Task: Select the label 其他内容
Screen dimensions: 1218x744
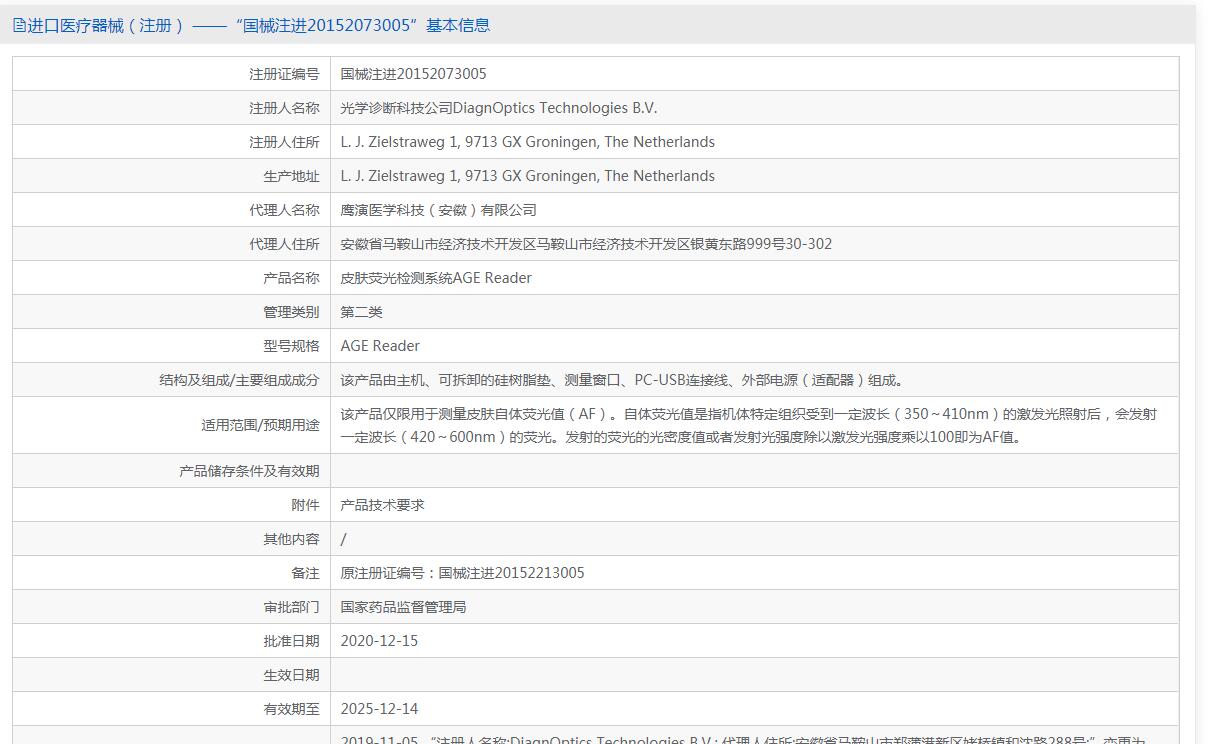Action: 291,539
